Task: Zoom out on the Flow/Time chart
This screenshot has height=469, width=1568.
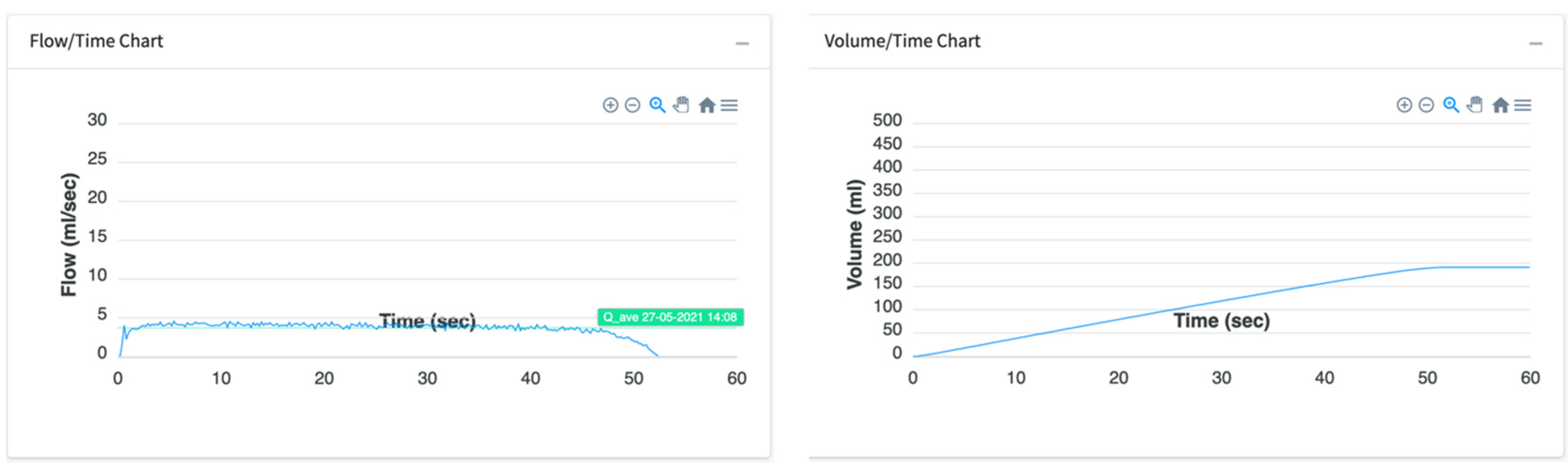Action: pyautogui.click(x=632, y=105)
